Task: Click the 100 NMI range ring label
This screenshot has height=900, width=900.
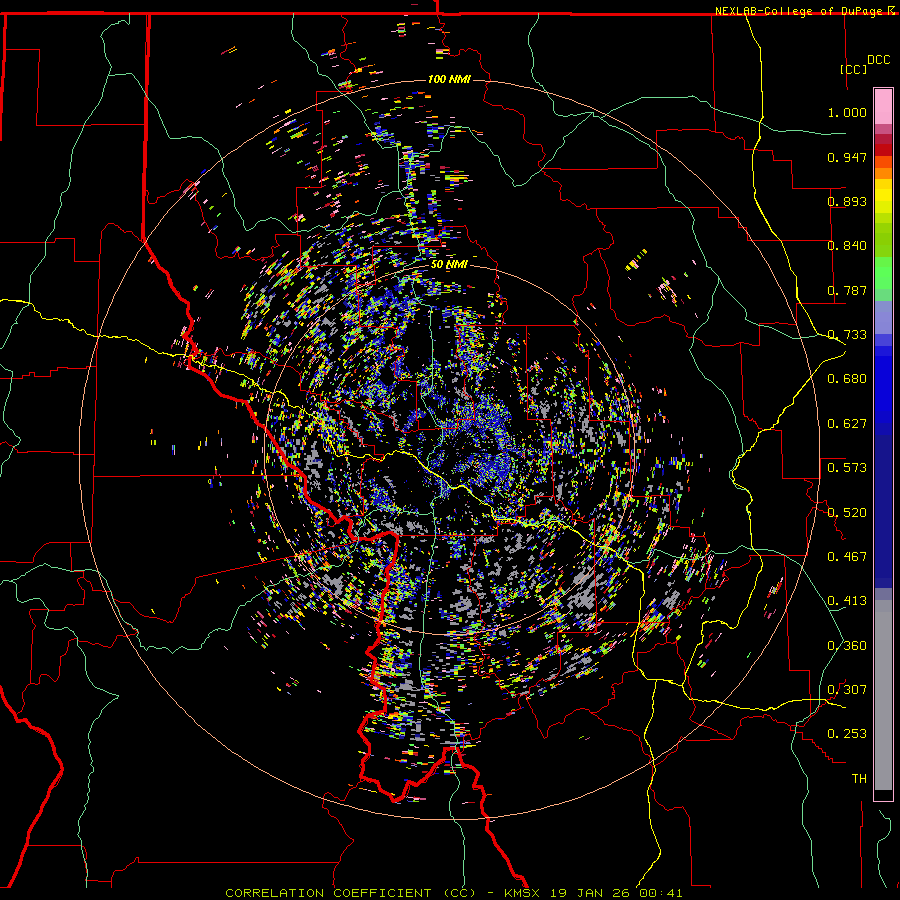Action: coord(449,79)
